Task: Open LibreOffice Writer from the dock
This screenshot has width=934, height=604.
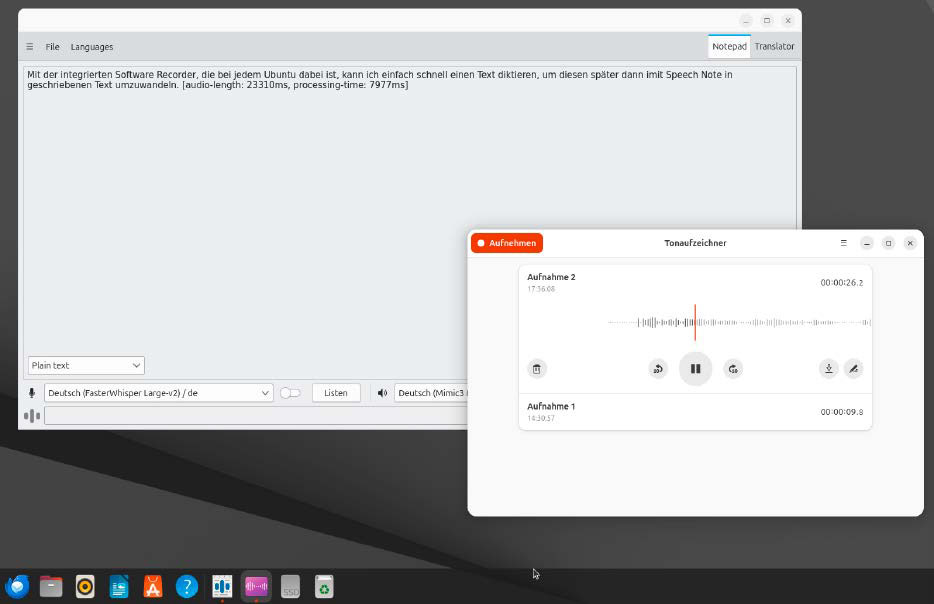Action: click(x=119, y=587)
